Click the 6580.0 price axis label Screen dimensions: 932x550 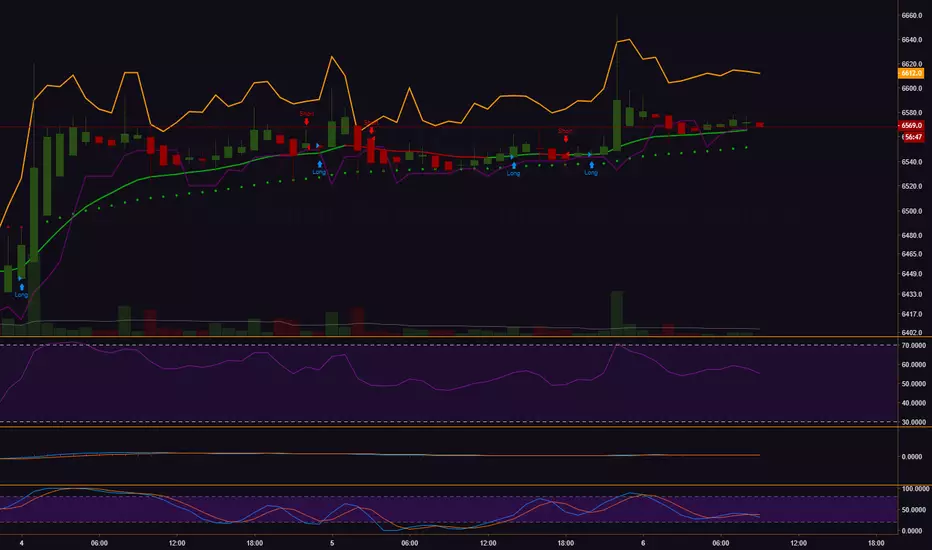pos(912,113)
